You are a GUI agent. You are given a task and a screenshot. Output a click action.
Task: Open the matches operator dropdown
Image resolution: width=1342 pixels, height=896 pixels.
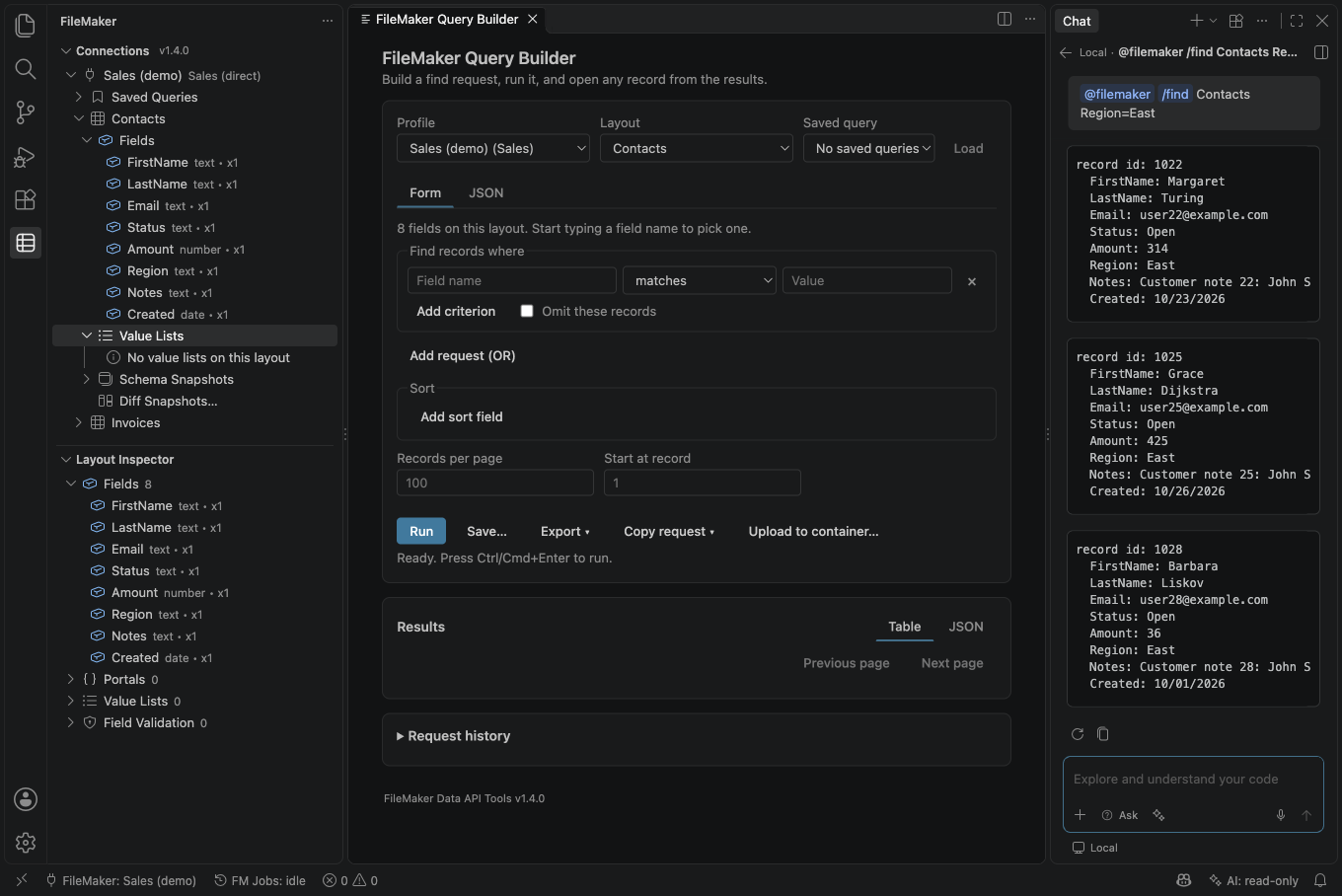[x=700, y=281]
